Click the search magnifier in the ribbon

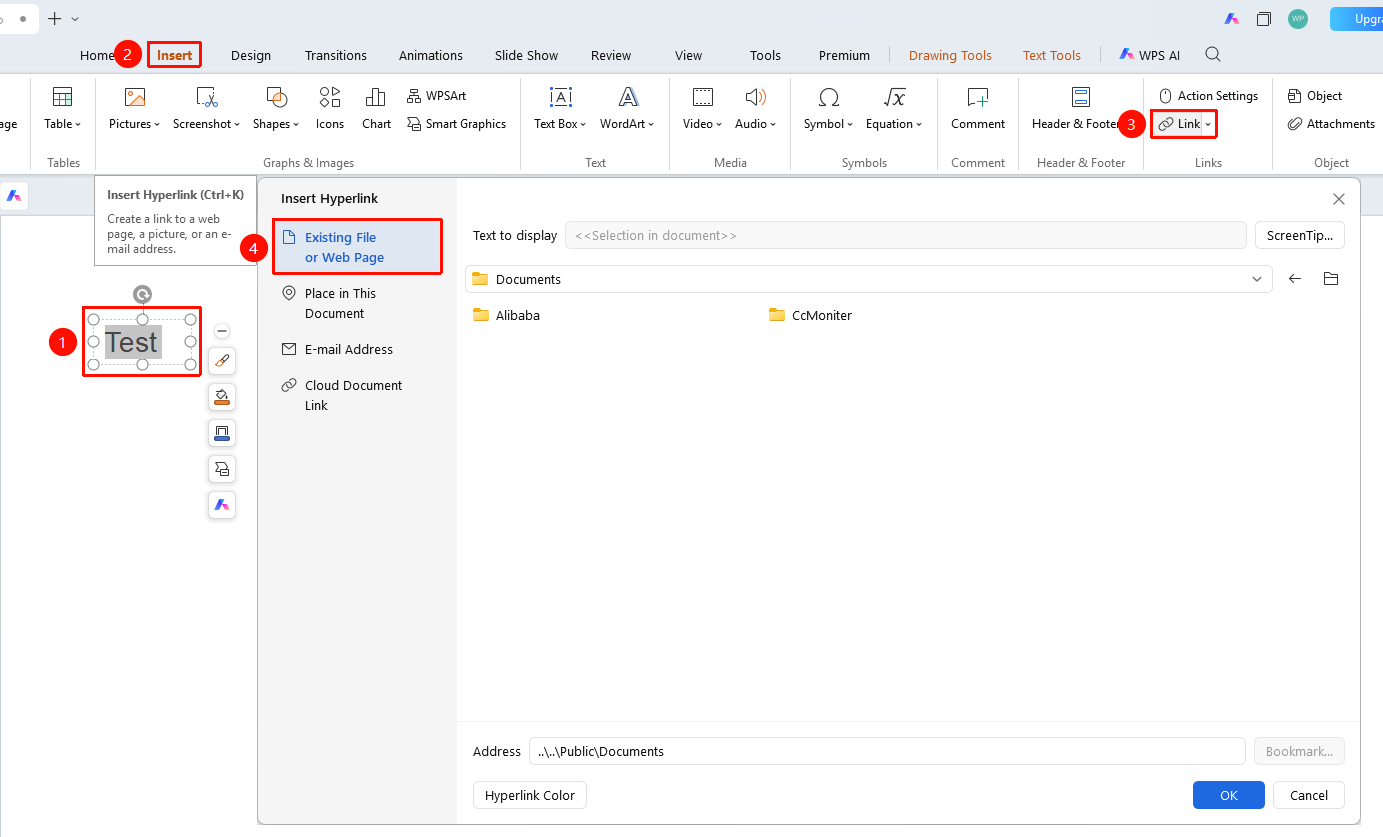1213,54
